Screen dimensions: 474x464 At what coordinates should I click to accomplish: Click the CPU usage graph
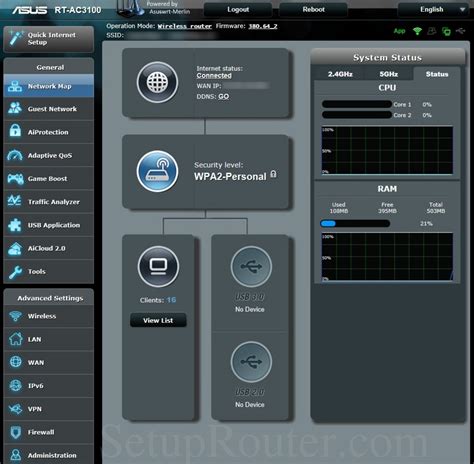click(387, 150)
